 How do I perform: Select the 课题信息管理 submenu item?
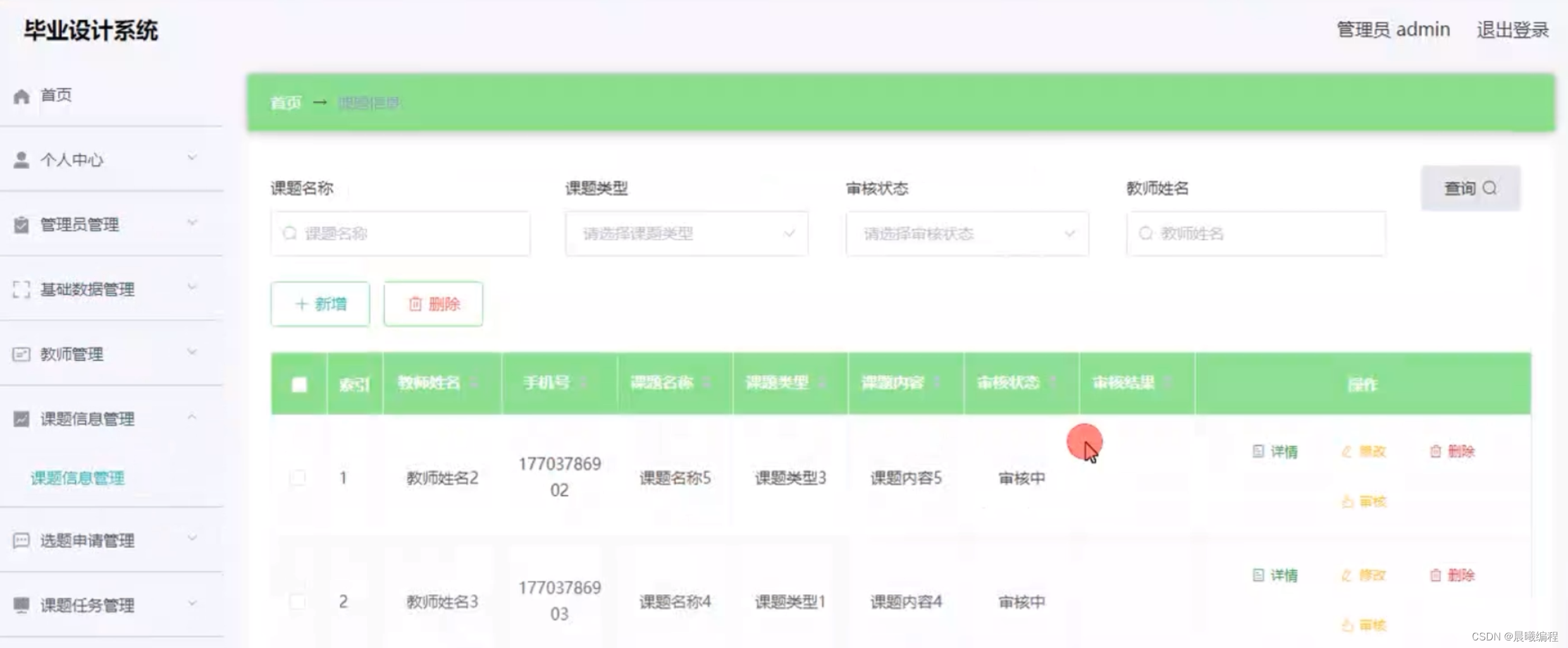(x=78, y=478)
